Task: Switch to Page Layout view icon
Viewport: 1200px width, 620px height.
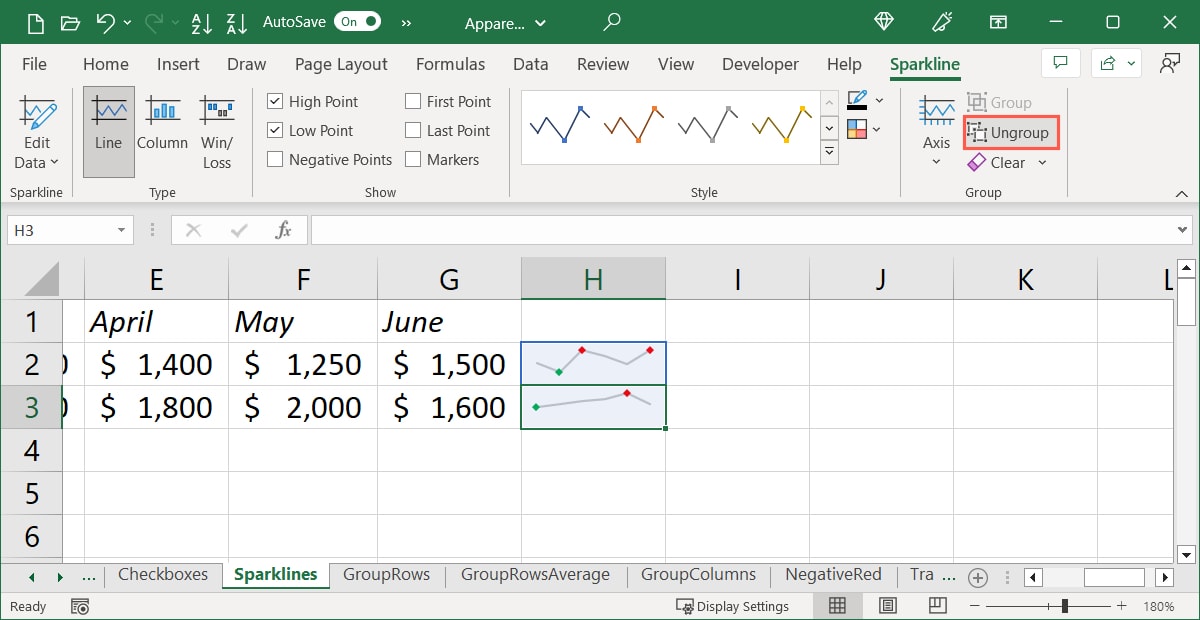Action: point(887,605)
